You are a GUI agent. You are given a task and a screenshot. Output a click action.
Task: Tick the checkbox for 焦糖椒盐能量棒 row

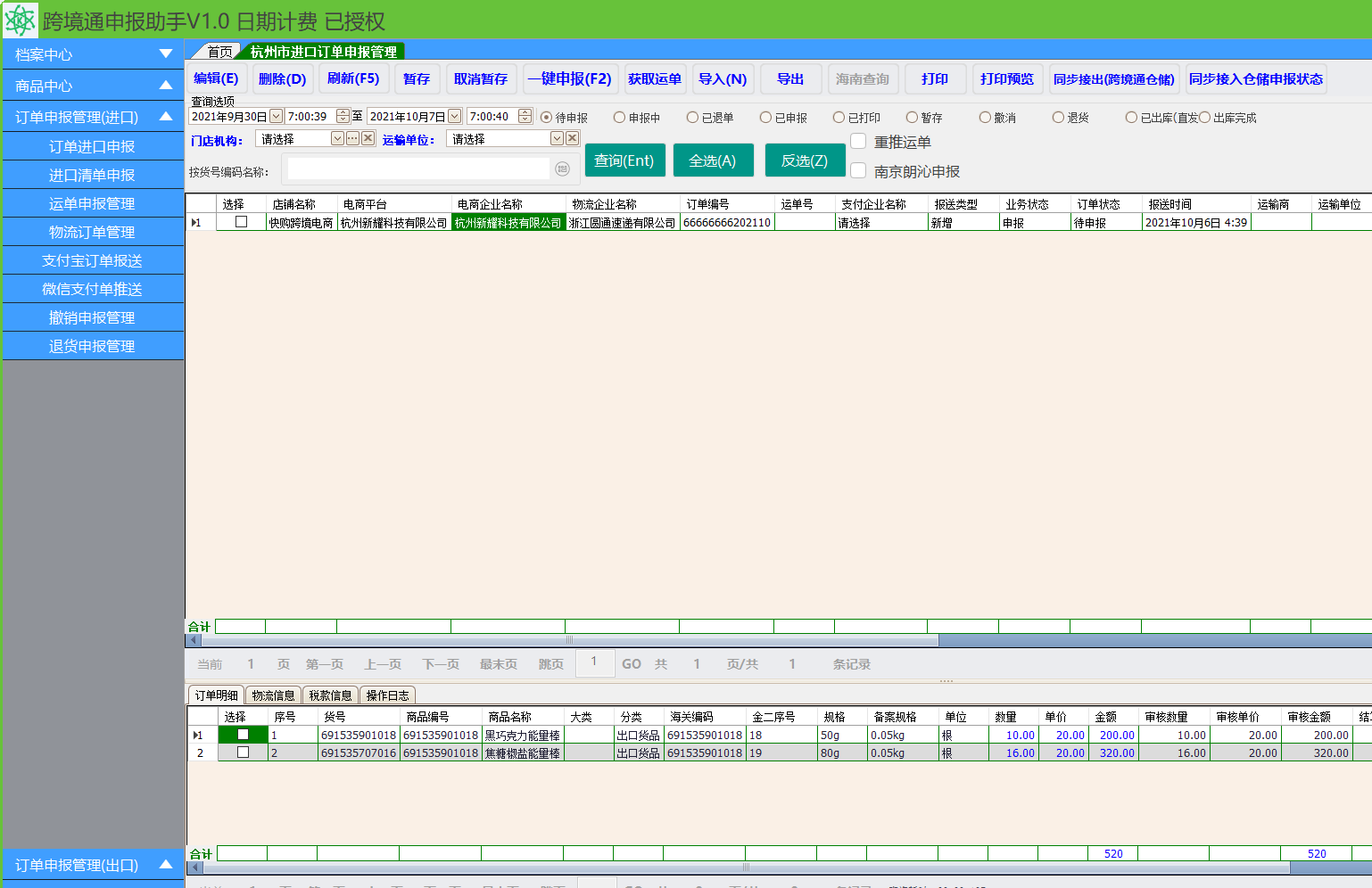(243, 752)
